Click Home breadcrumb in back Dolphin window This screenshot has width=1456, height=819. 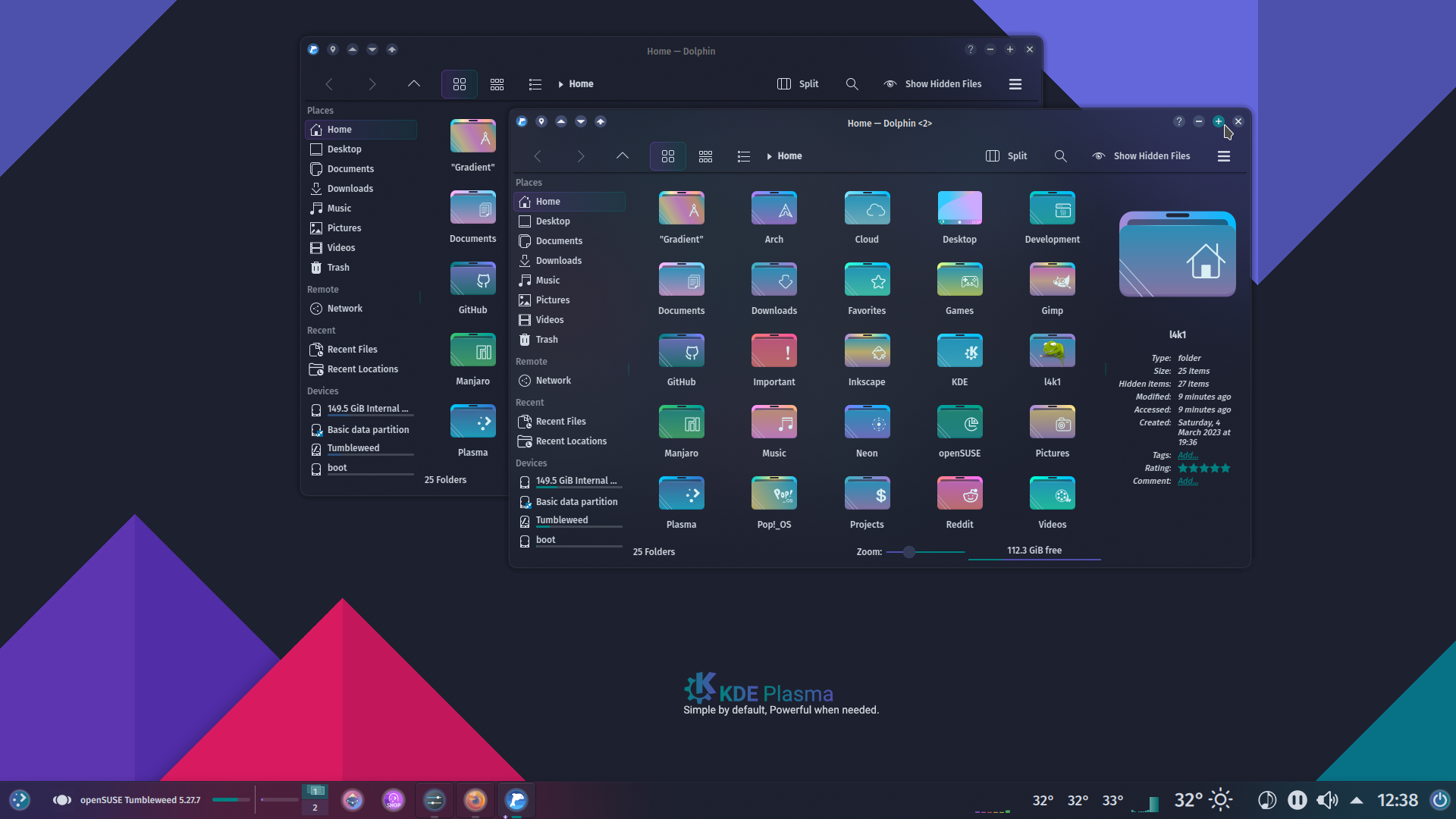pyautogui.click(x=581, y=84)
